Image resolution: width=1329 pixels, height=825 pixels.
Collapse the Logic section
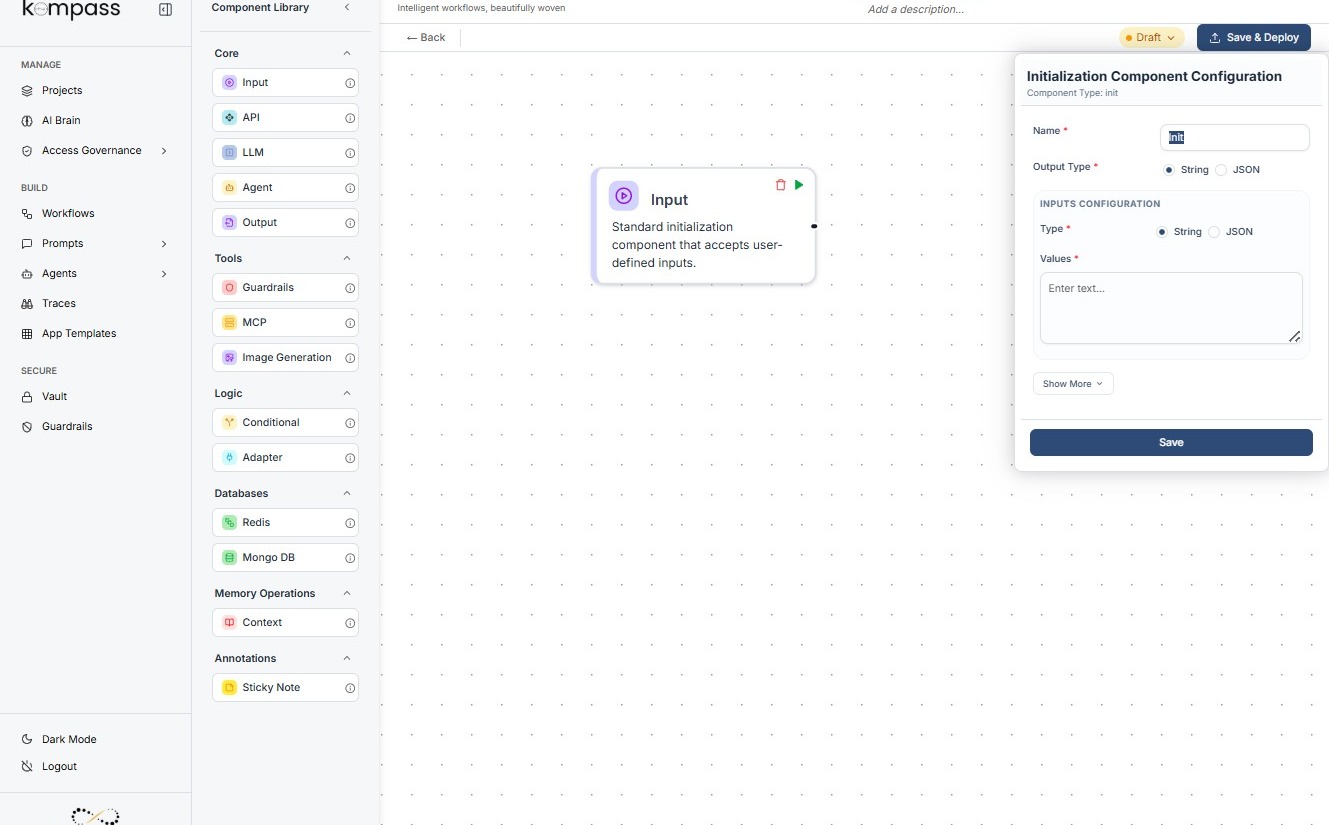coord(347,393)
